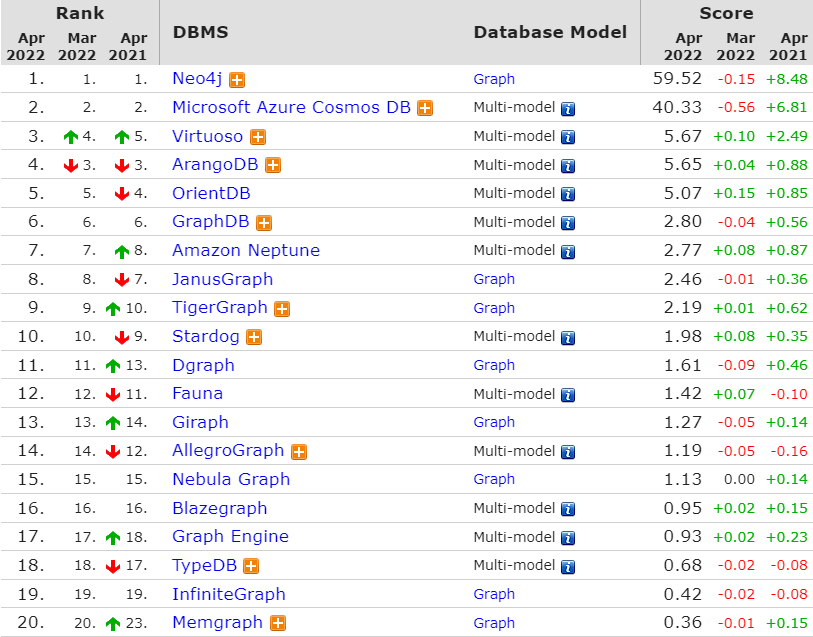
Task: Follow the ArangoDB link
Action: 215,164
